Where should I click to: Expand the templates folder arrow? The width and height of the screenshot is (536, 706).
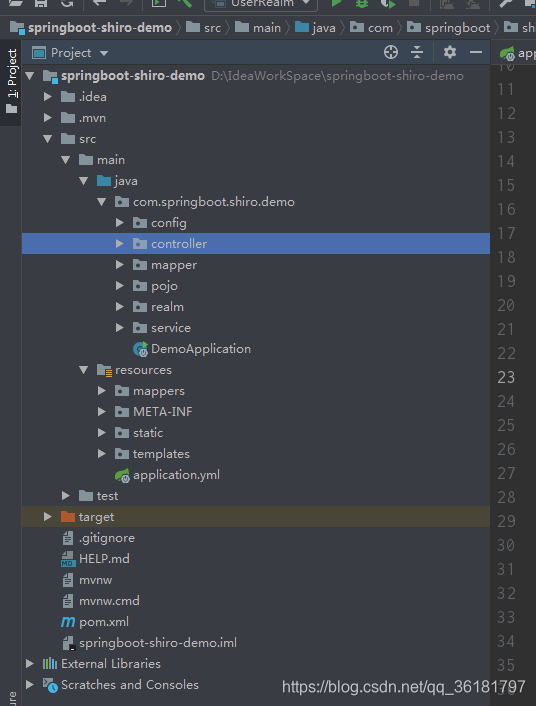click(102, 454)
